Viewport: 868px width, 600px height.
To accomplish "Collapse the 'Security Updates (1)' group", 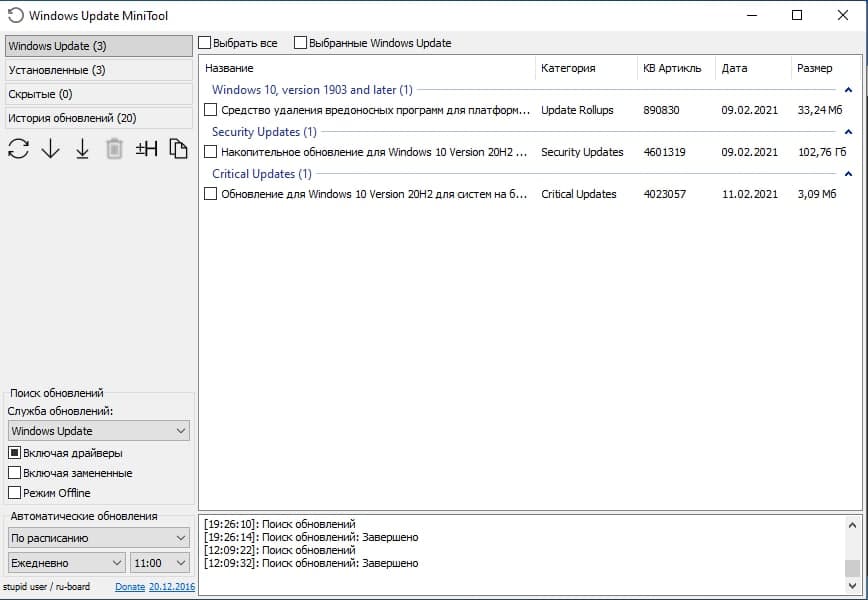I will 848,132.
